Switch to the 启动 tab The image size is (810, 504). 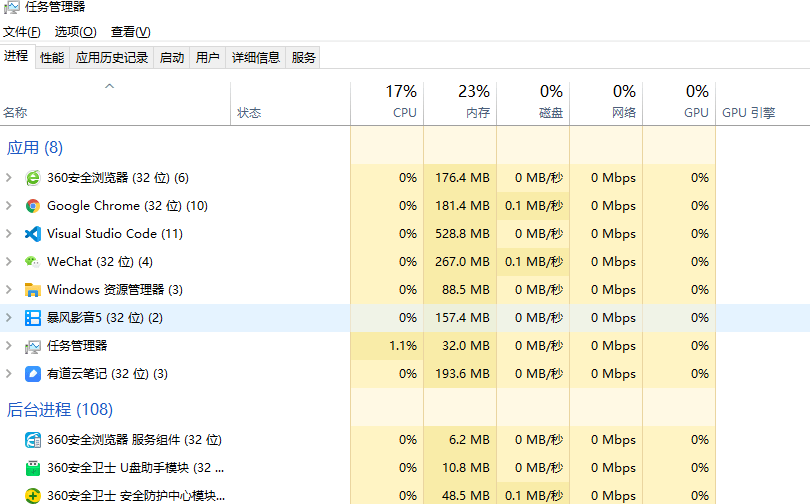(172, 57)
